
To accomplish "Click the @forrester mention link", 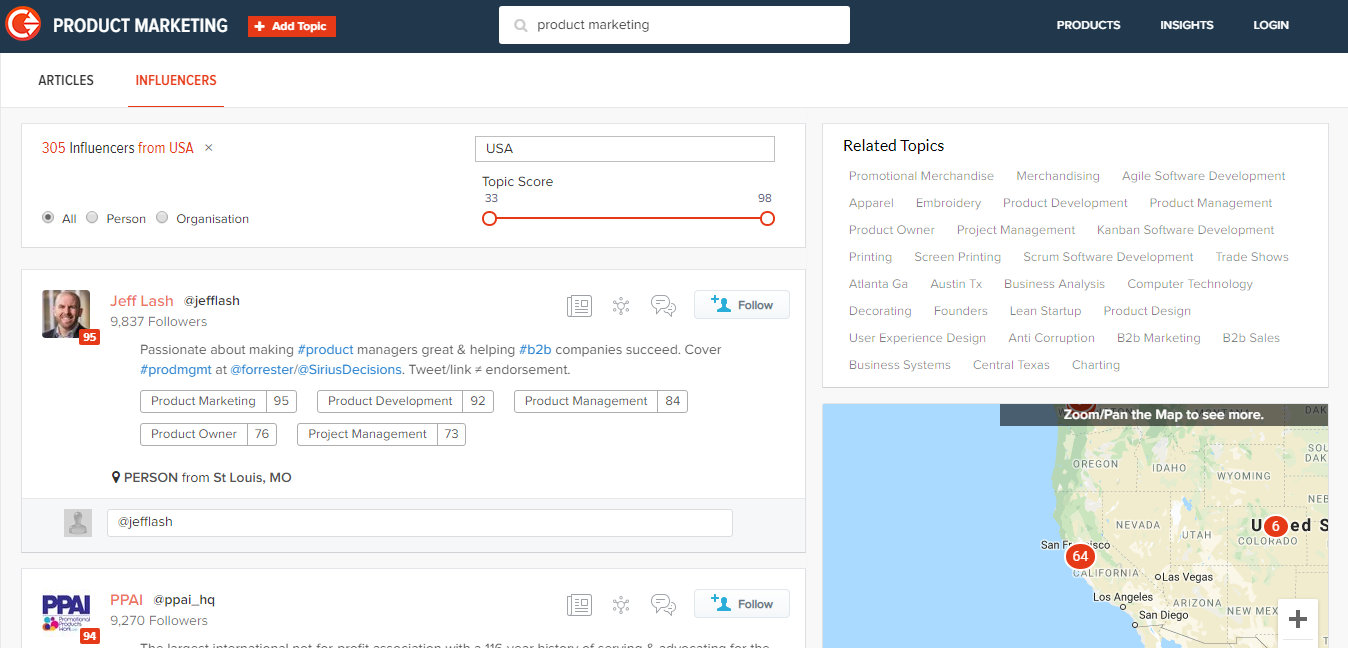I will 262,369.
